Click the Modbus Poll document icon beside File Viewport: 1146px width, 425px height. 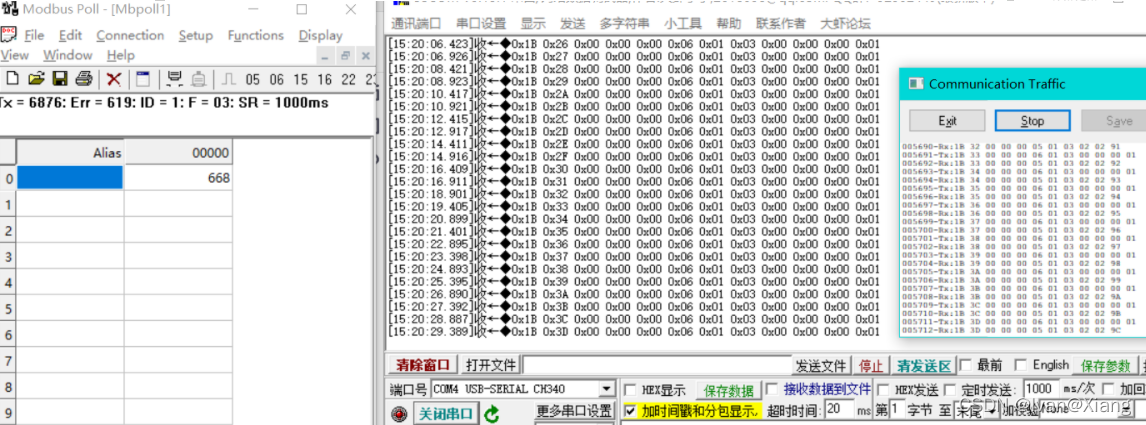point(9,34)
